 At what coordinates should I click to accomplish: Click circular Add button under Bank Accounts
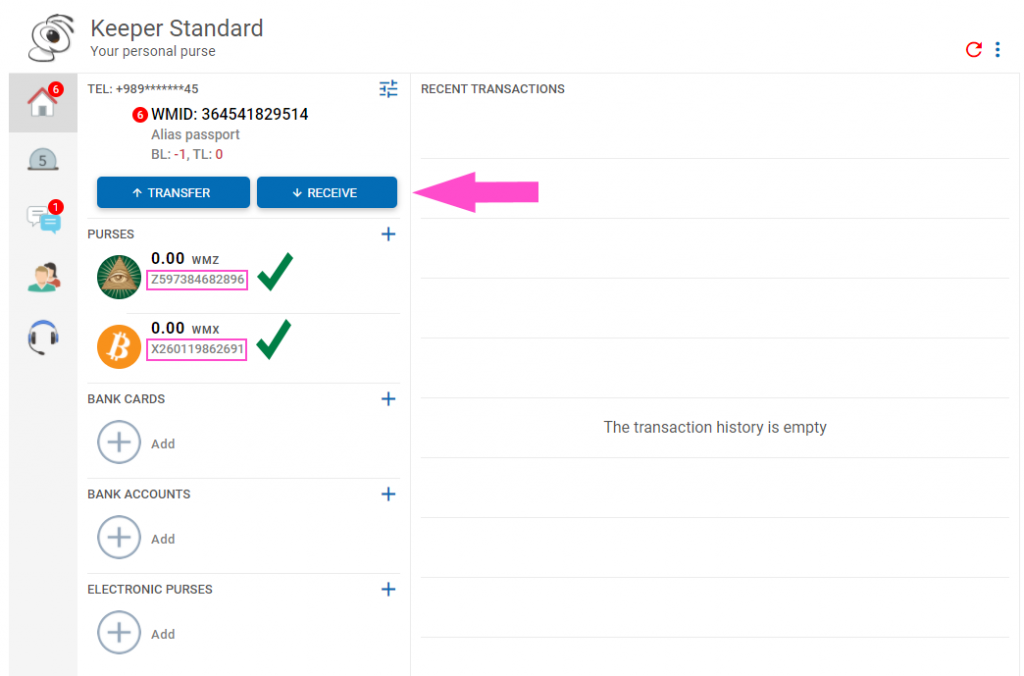(119, 537)
